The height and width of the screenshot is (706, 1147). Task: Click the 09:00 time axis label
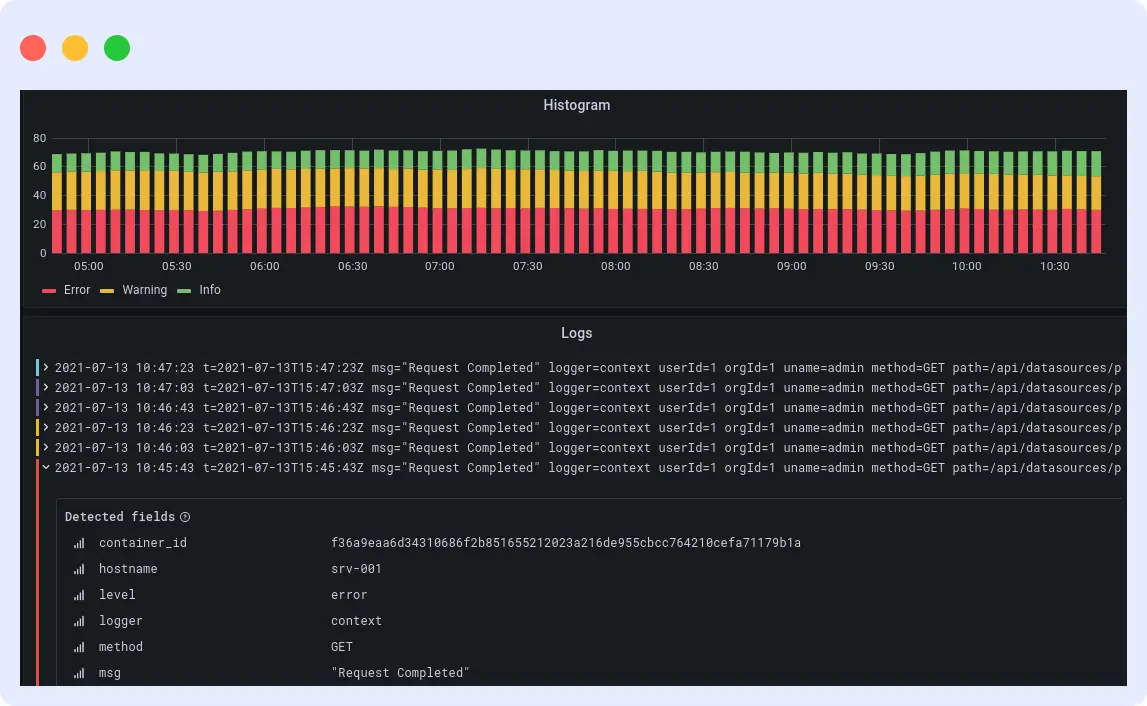[x=791, y=266]
